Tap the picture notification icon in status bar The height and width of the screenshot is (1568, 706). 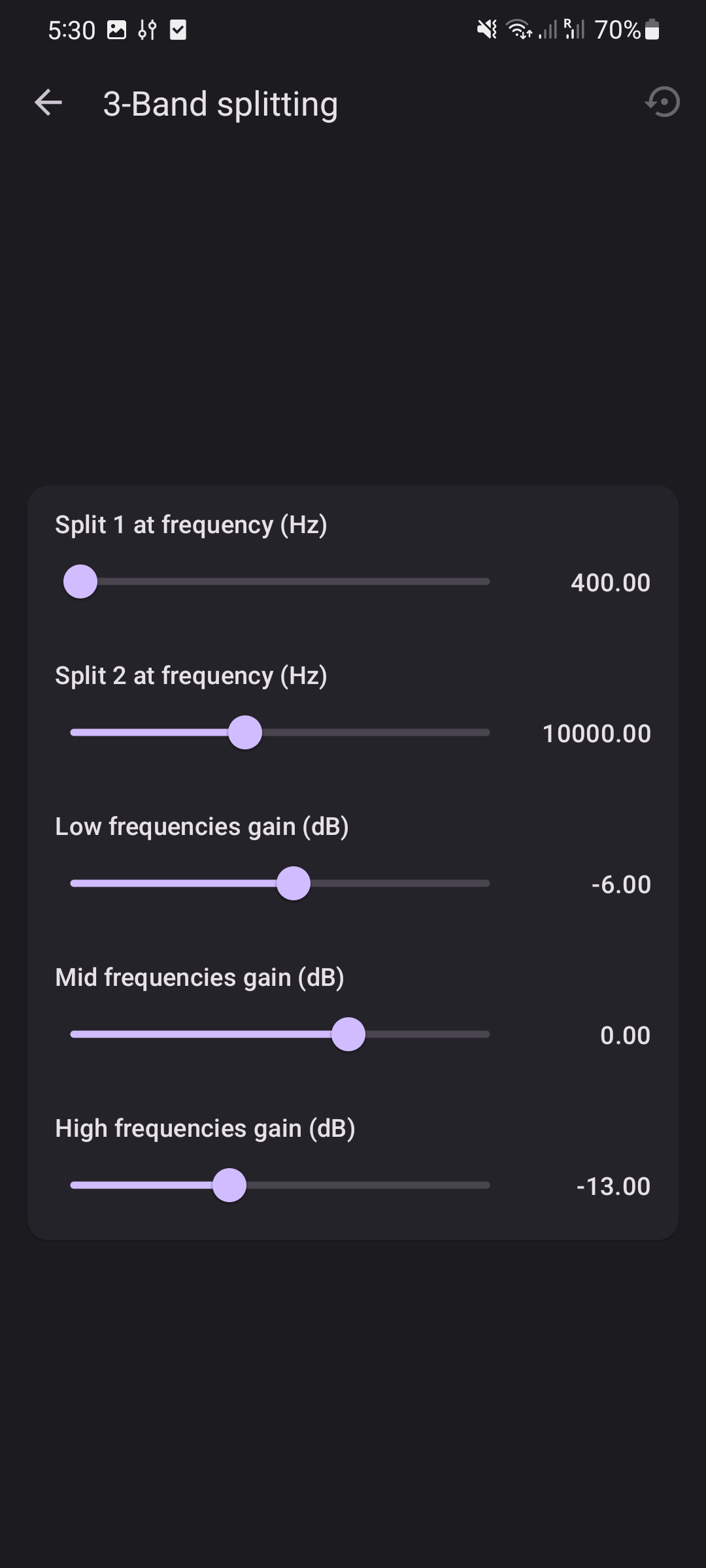pos(116,30)
